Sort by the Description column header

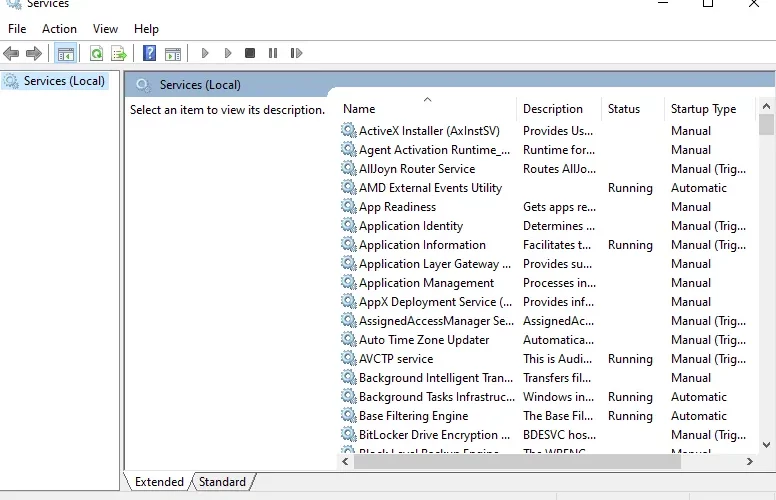[x=553, y=109]
